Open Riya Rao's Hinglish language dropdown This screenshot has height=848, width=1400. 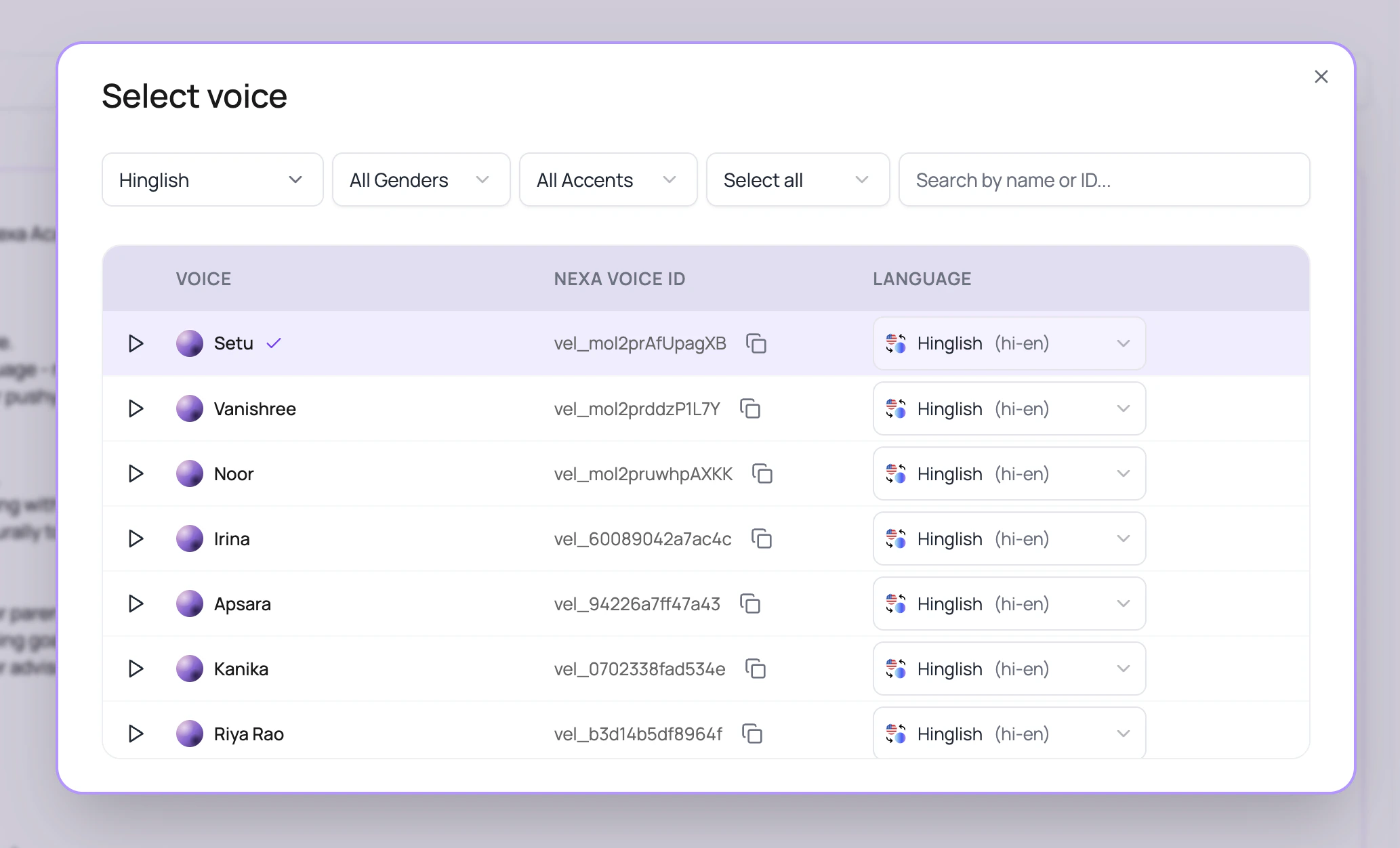tap(1010, 733)
